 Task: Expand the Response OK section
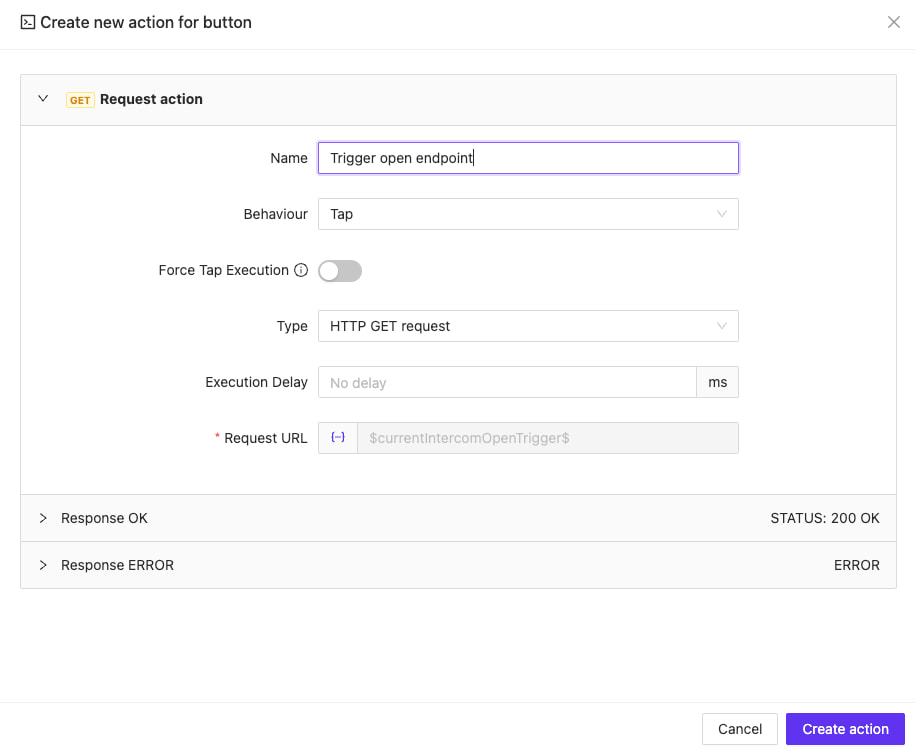(42, 518)
